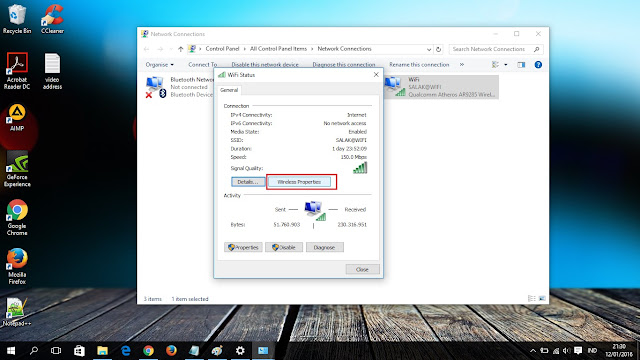Click the Help question mark icon
The image size is (640, 360).
click(x=538, y=64)
